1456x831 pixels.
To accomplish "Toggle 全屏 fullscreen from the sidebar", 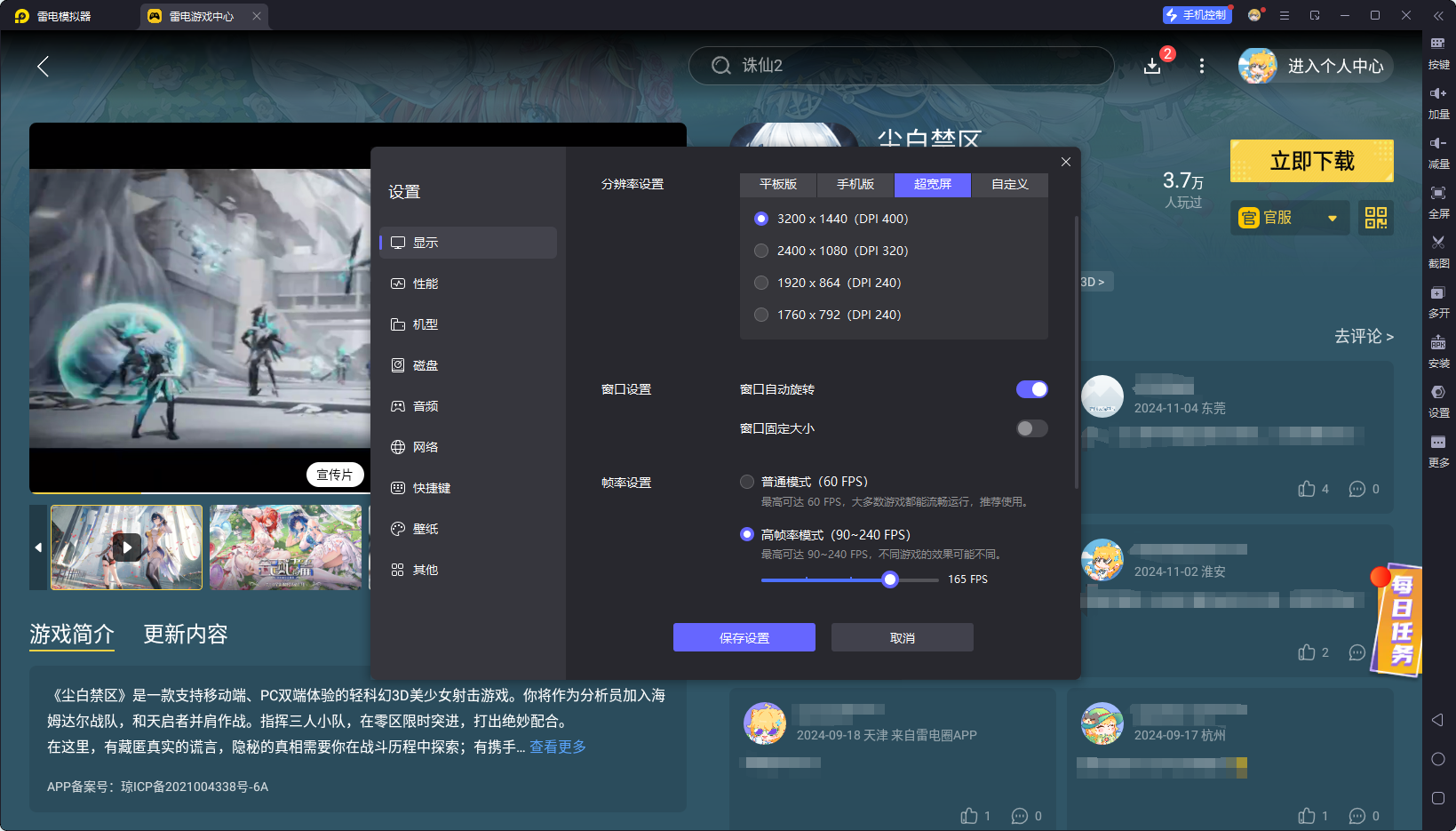I will [x=1438, y=202].
